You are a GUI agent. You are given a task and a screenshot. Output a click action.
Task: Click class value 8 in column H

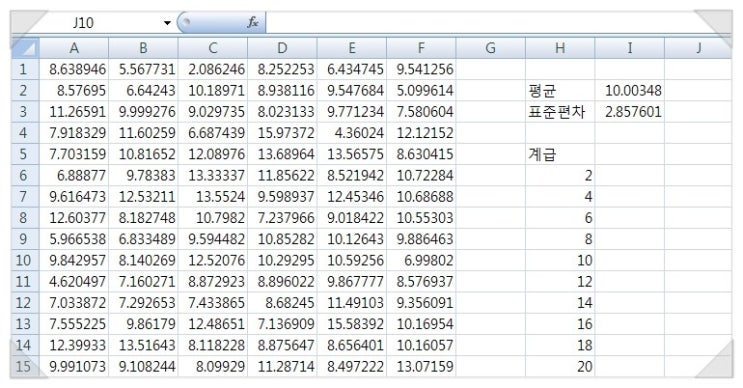point(560,239)
